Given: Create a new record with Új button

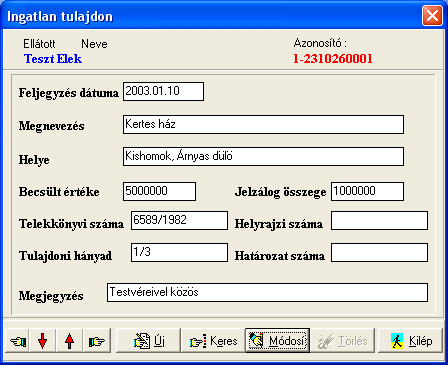Looking at the screenshot, I should pyautogui.click(x=148, y=340).
